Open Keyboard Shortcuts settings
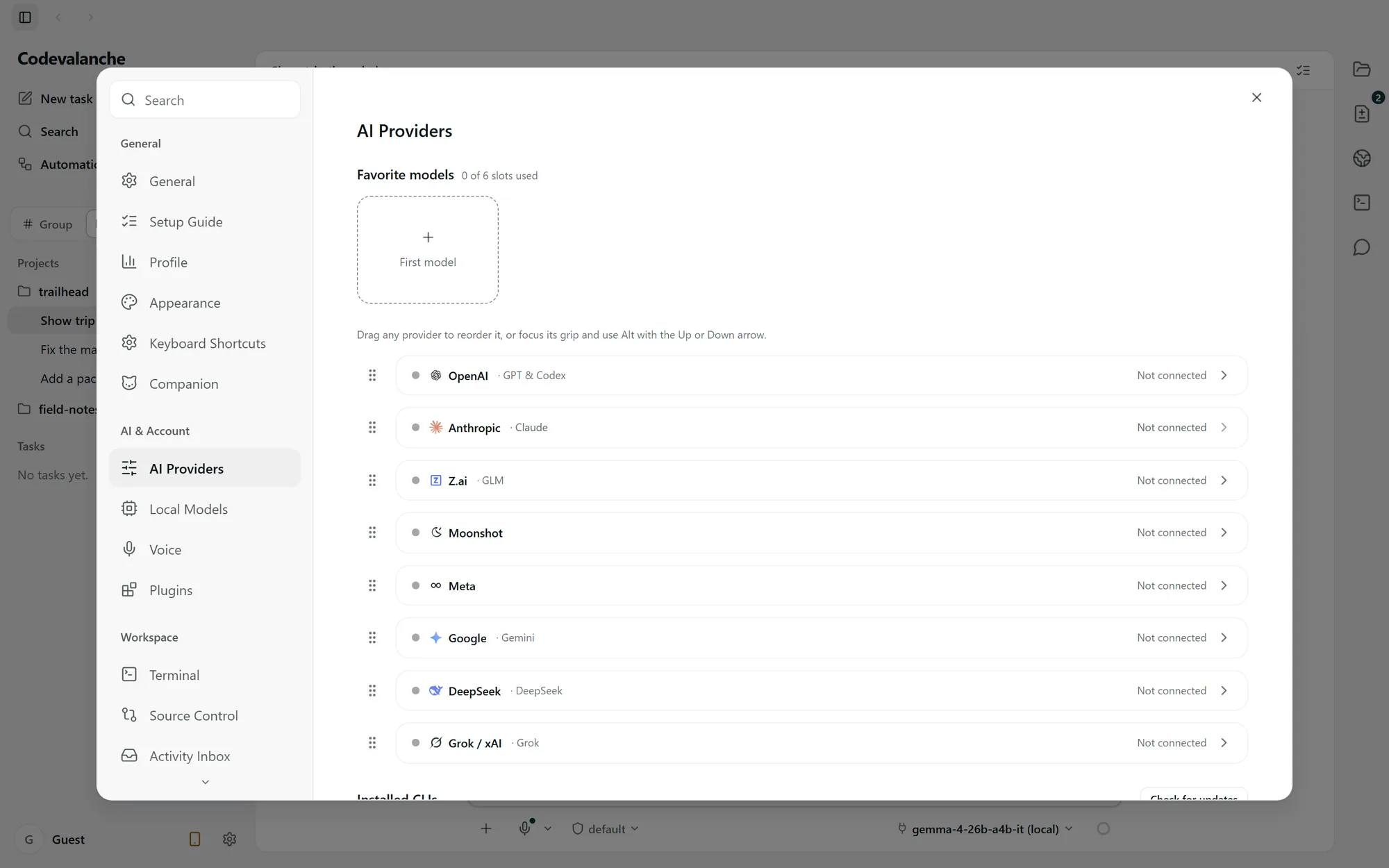The width and height of the screenshot is (1389, 868). pyautogui.click(x=205, y=343)
